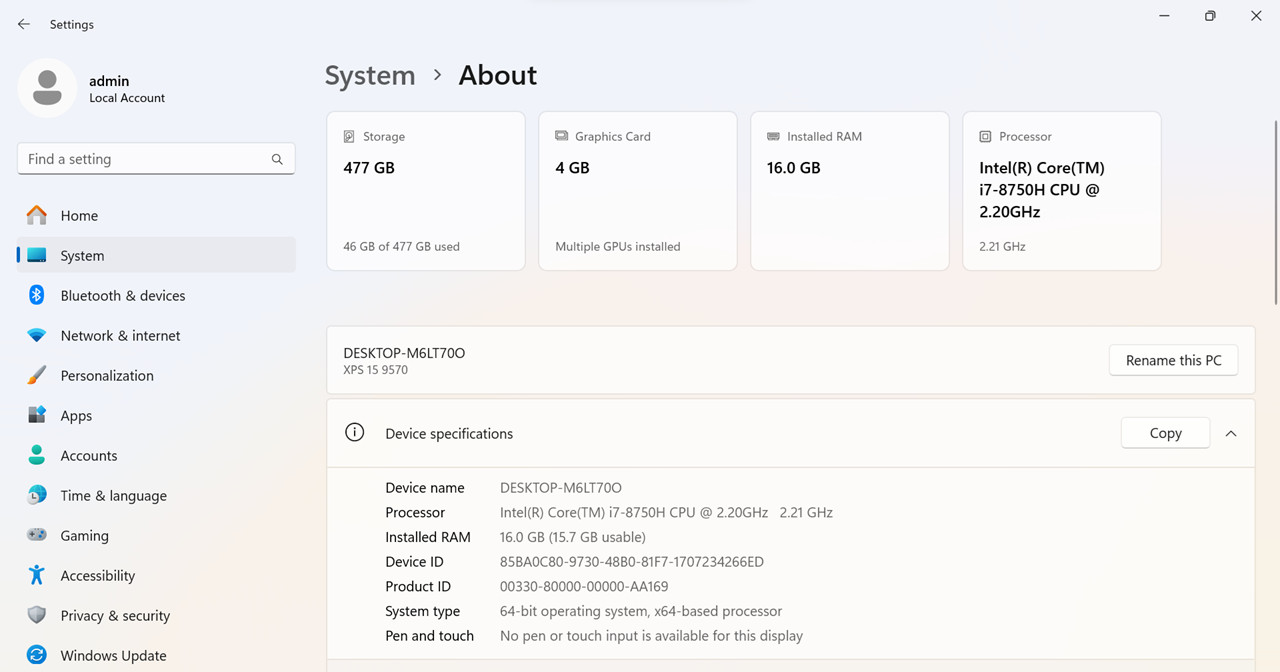The image size is (1280, 672).
Task: Open the Privacy & security shield icon
Action: [x=37, y=615]
